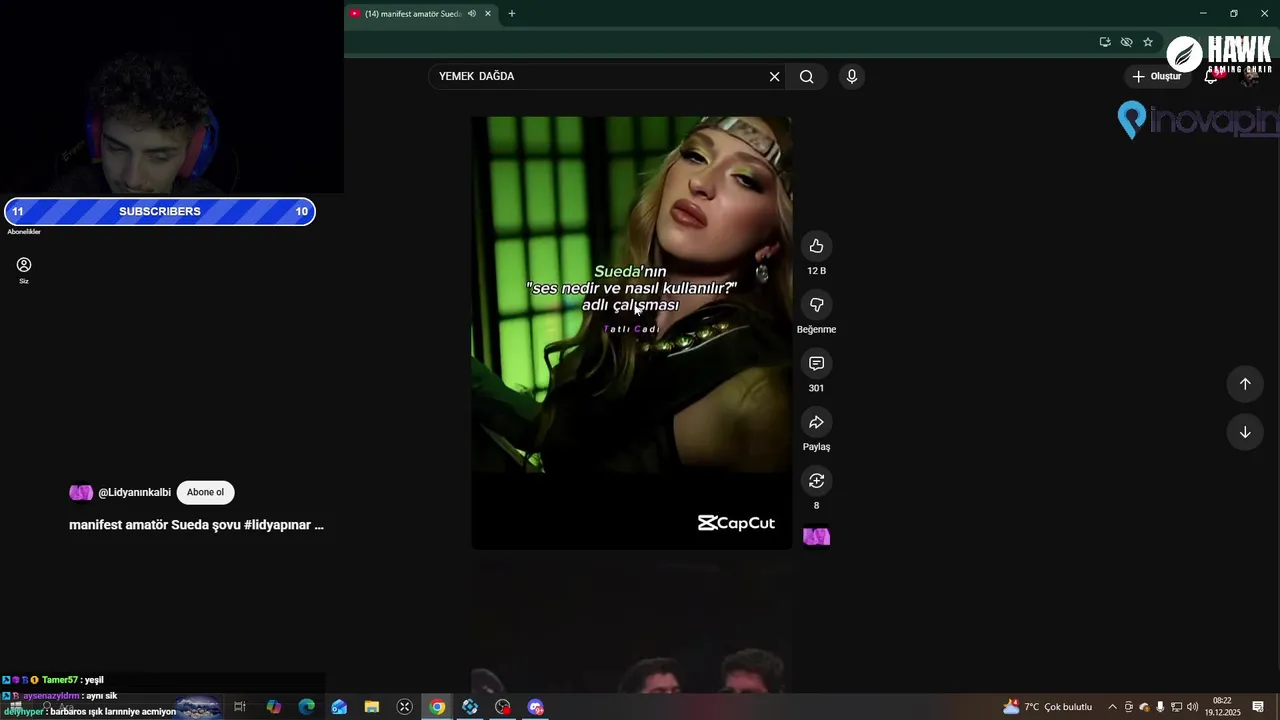Image resolution: width=1280 pixels, height=720 pixels.
Task: Open the remix icon showing 8
Action: (816, 481)
